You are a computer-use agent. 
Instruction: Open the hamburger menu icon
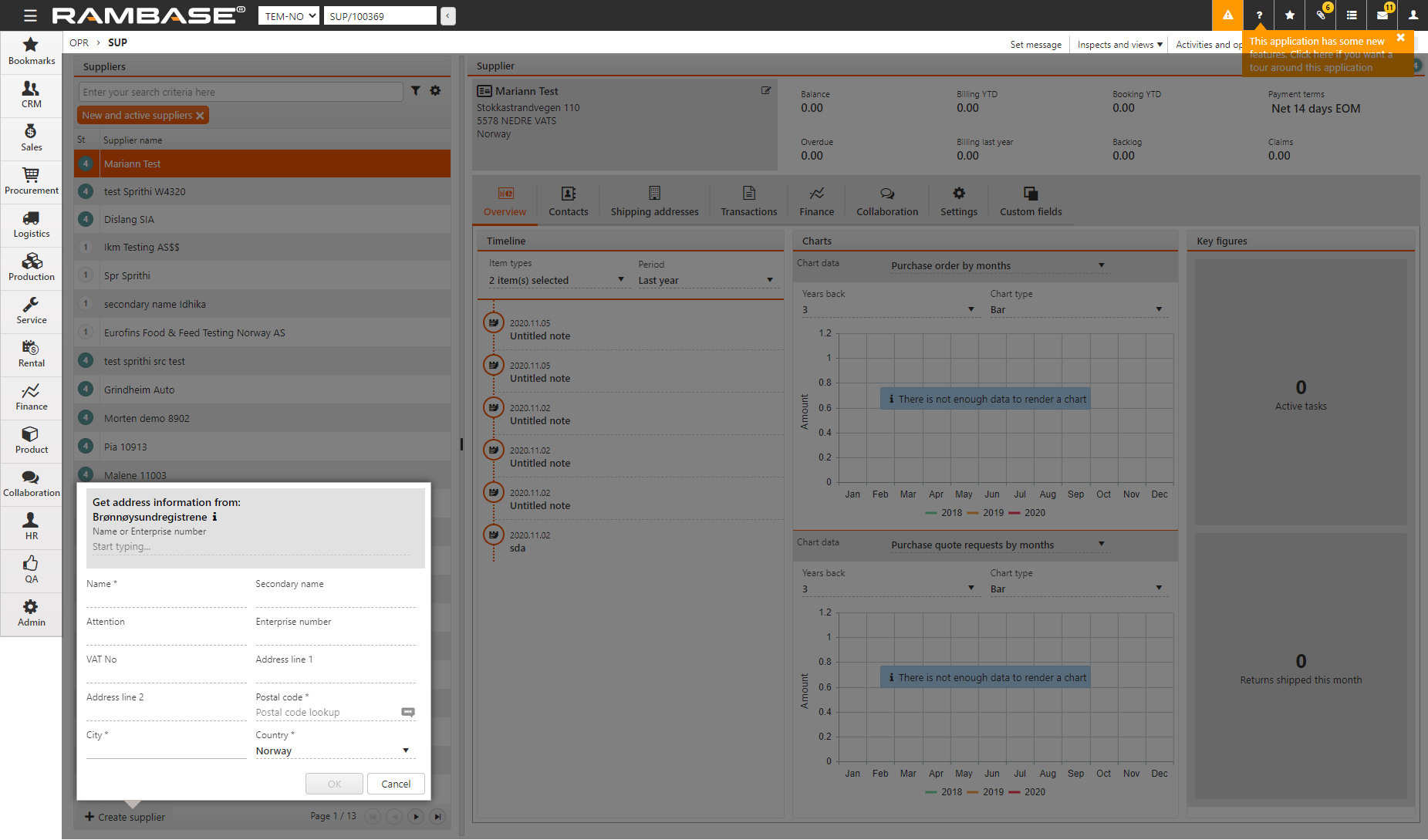[30, 15]
